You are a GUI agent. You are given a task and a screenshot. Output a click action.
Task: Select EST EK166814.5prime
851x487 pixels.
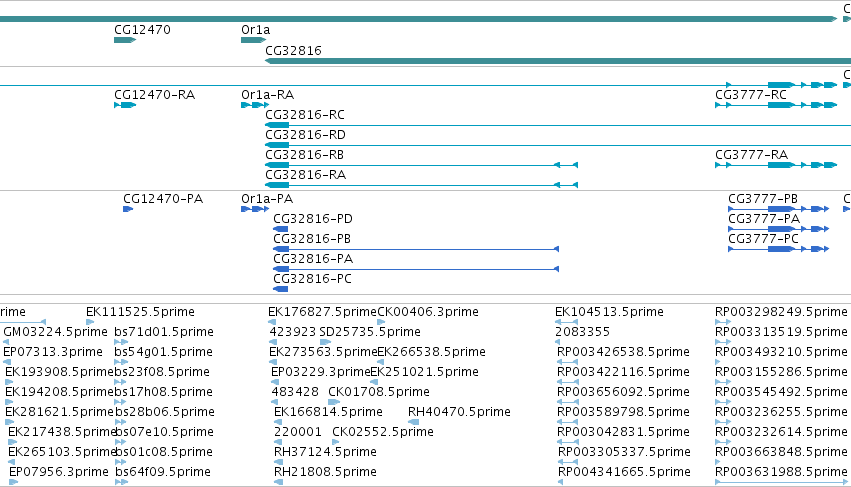click(x=328, y=412)
